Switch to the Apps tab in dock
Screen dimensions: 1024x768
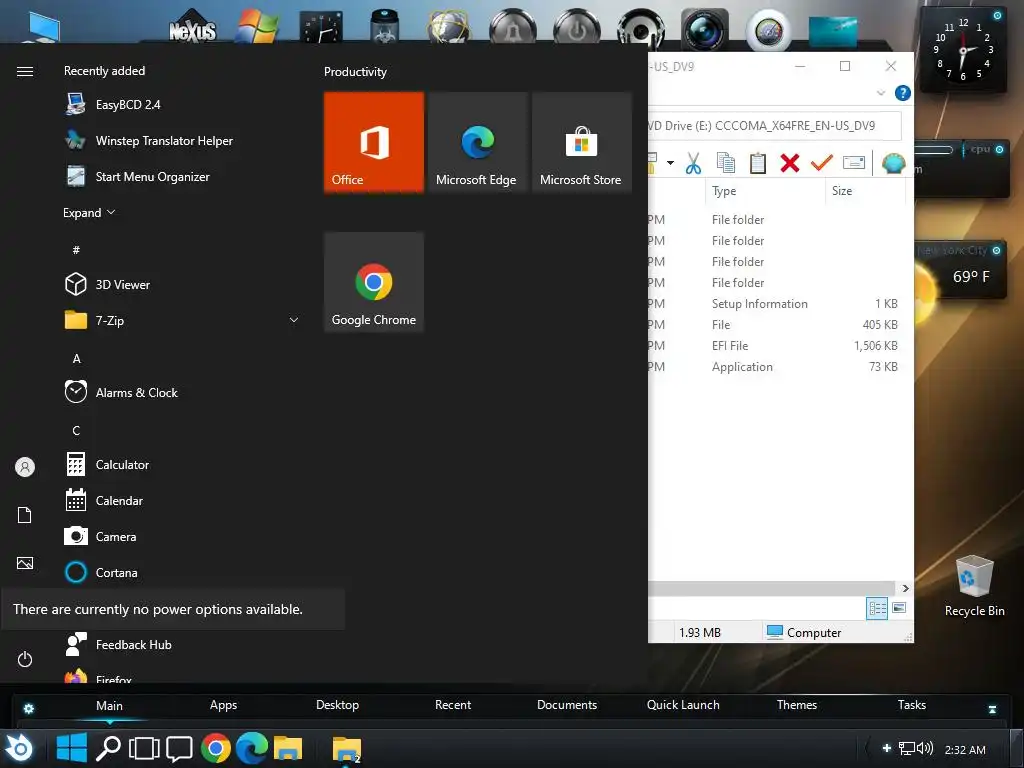(x=223, y=705)
